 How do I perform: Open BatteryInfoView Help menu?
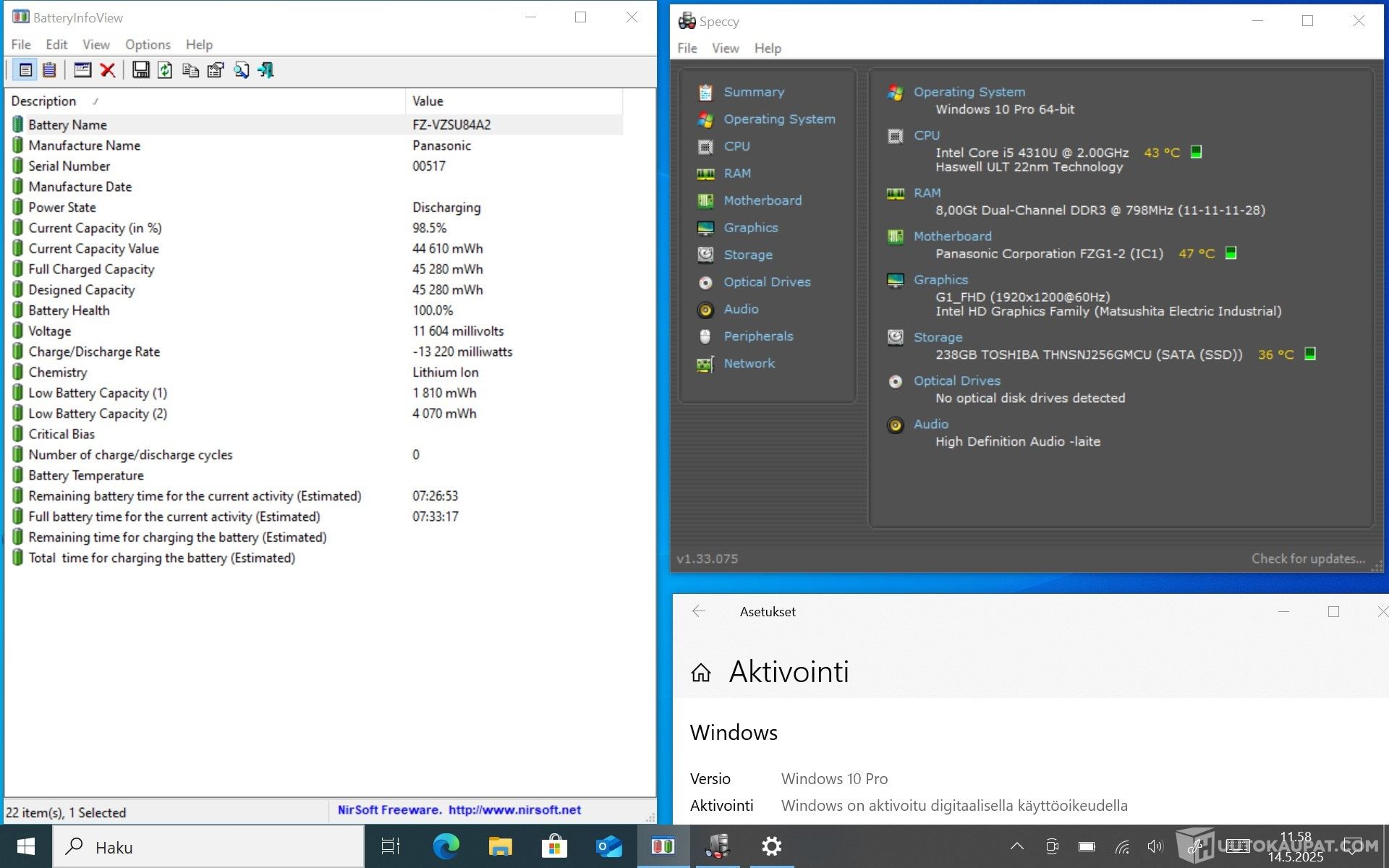tap(199, 45)
